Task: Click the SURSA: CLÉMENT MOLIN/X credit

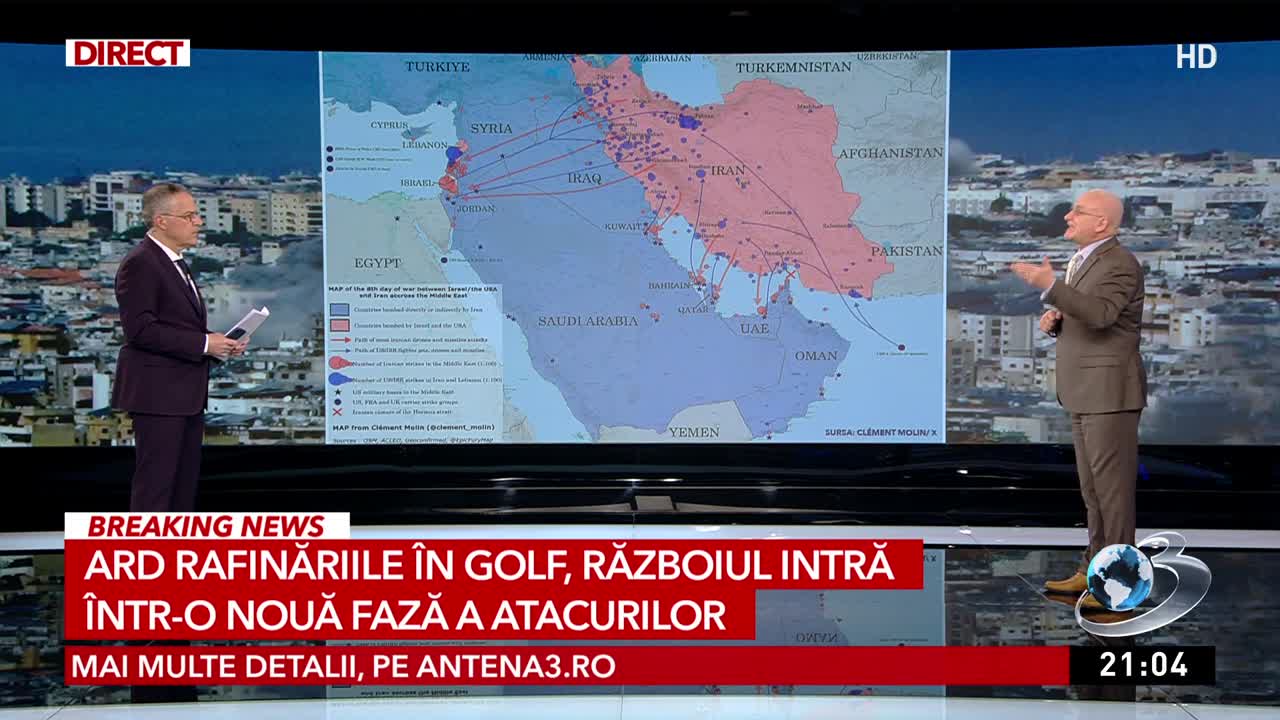Action: [880, 432]
